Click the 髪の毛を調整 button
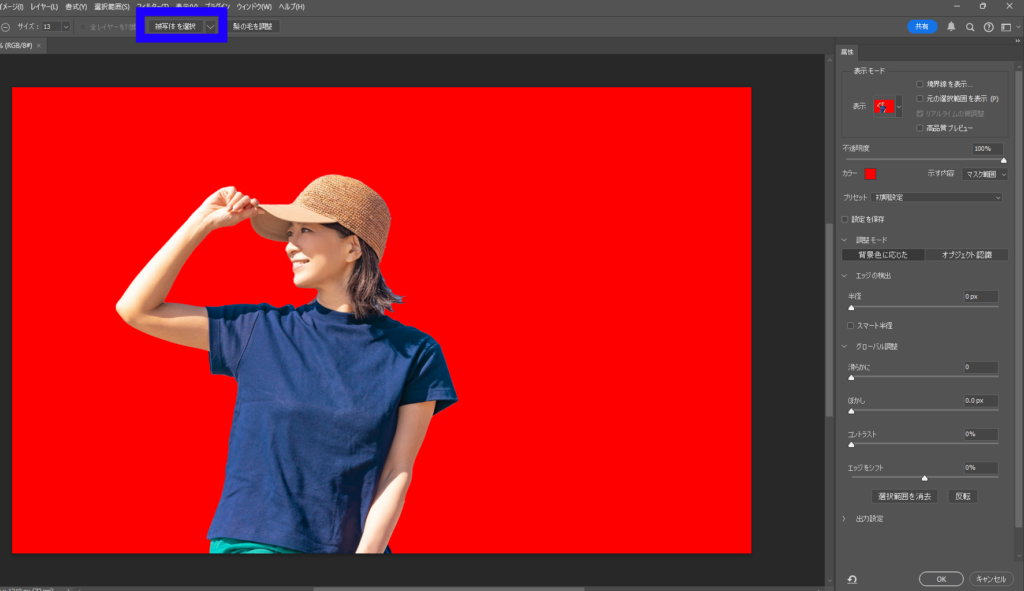 point(255,26)
